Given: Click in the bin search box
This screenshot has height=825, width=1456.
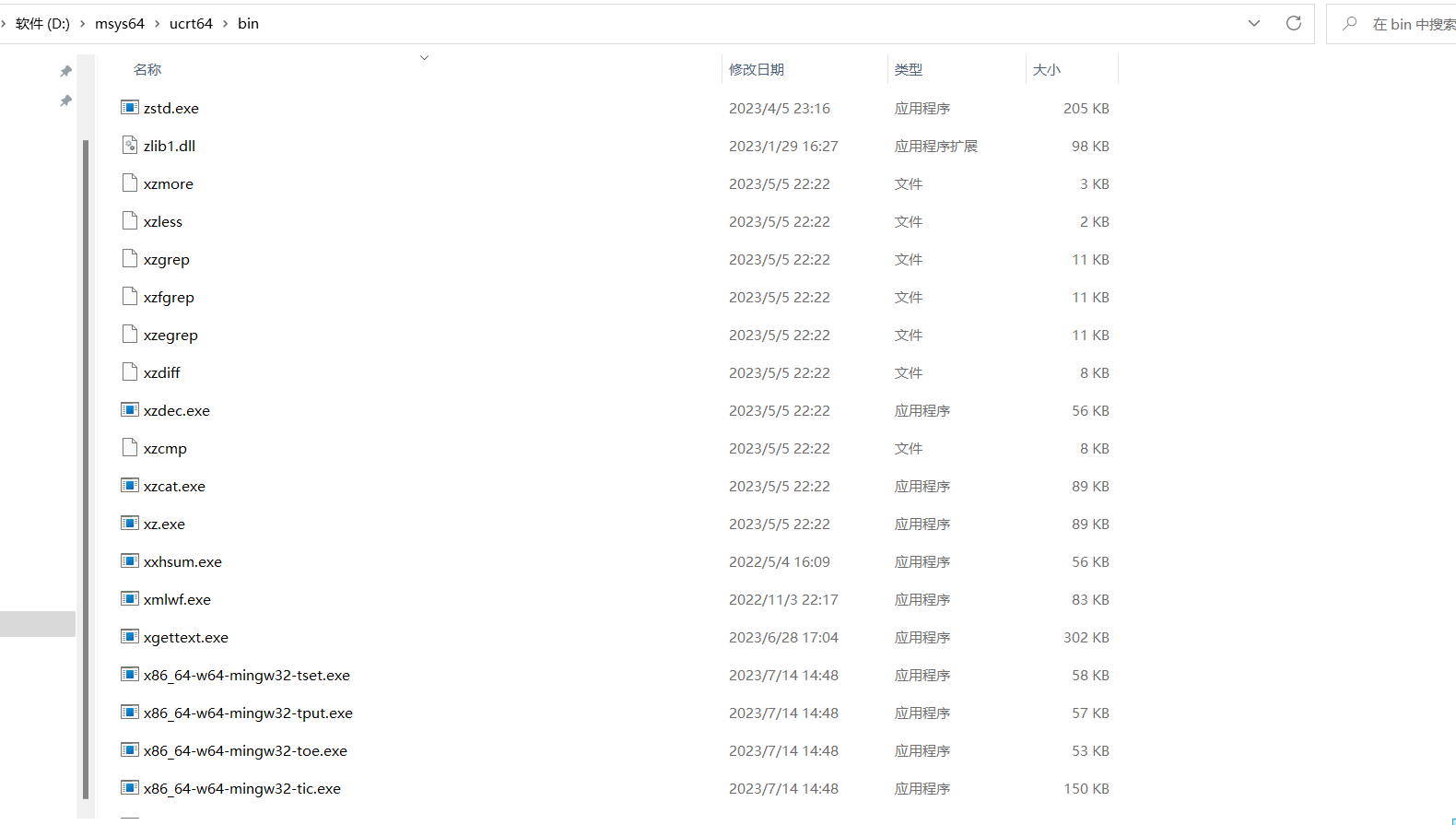Looking at the screenshot, I should [x=1412, y=24].
